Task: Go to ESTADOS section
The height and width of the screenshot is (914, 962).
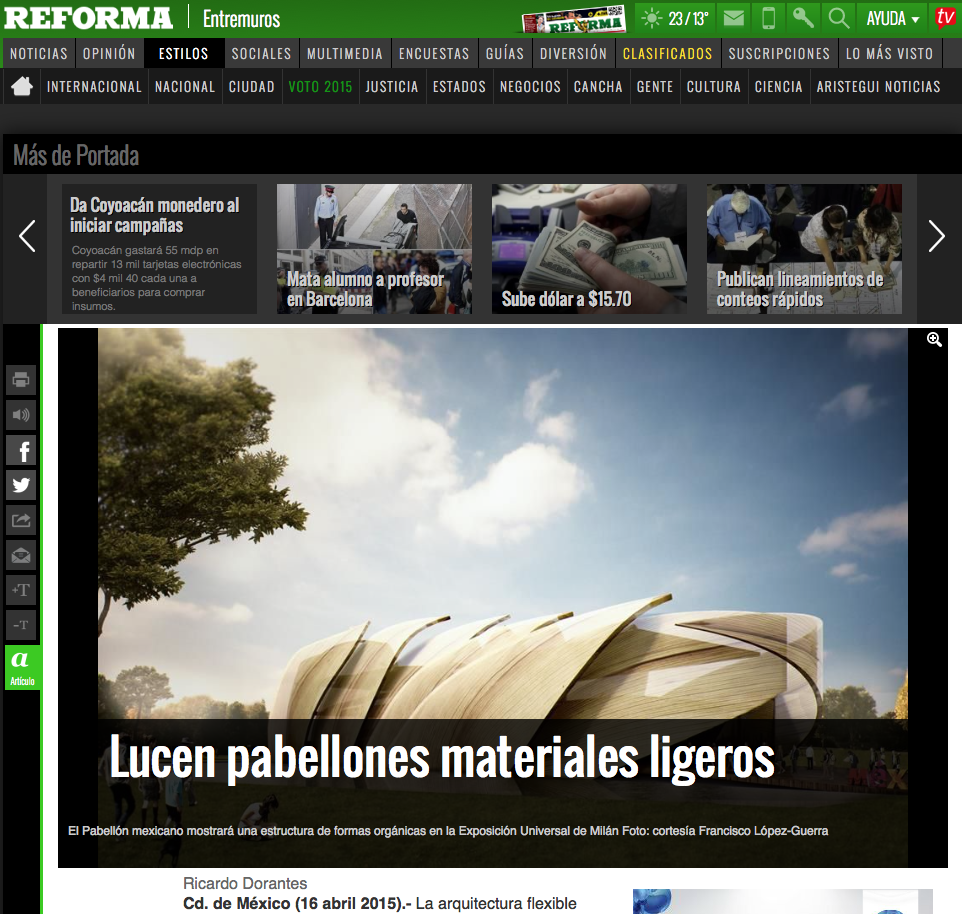Action: [460, 86]
